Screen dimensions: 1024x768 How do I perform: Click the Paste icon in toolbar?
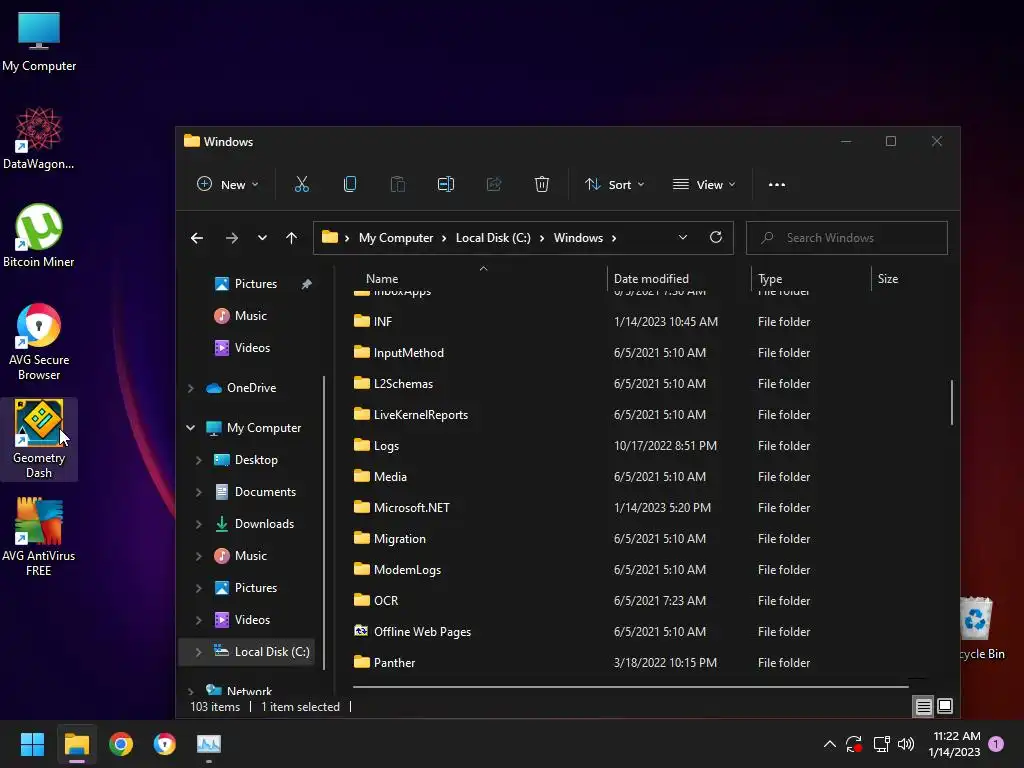click(397, 184)
